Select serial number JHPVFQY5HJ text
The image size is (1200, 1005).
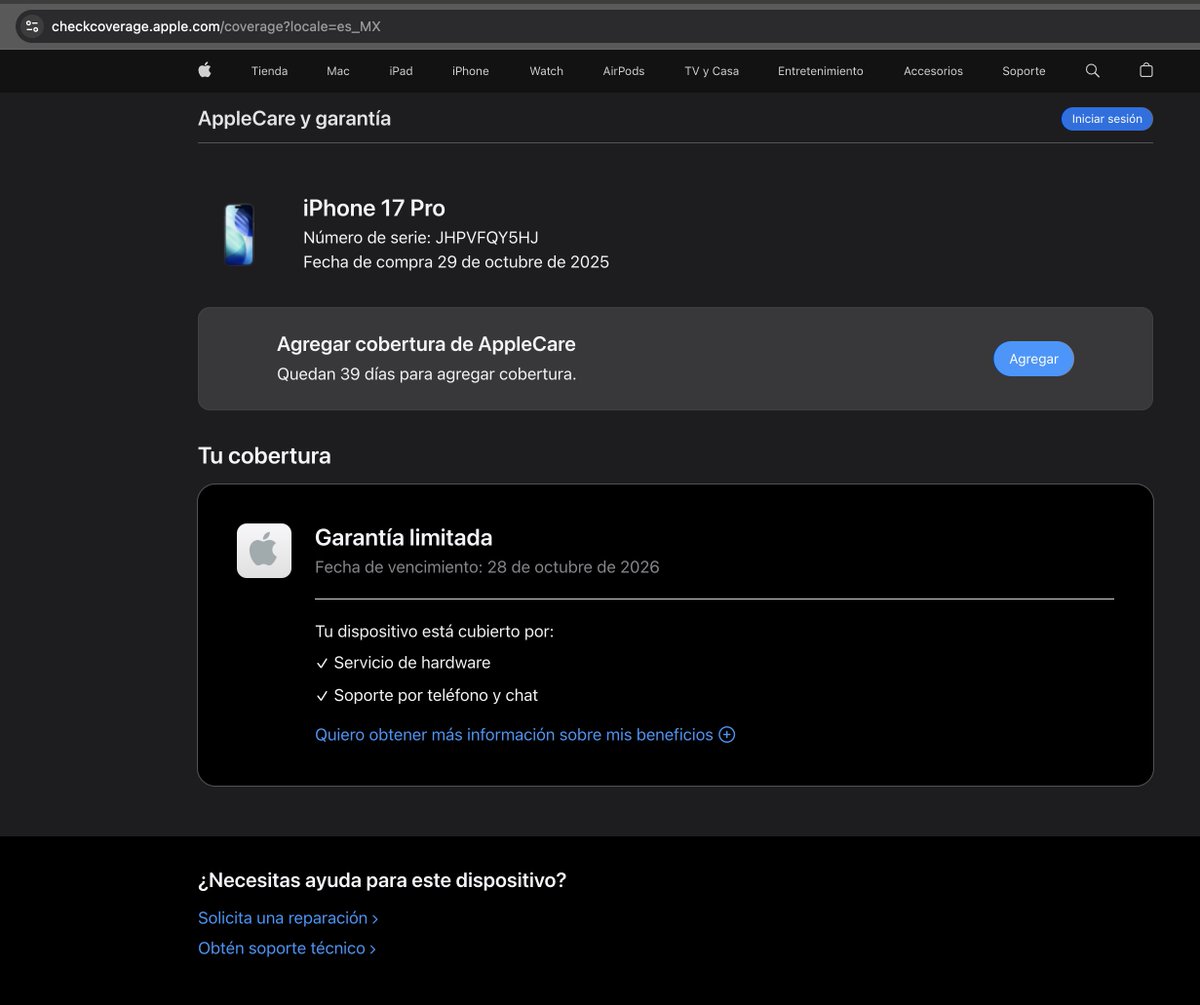(x=487, y=237)
